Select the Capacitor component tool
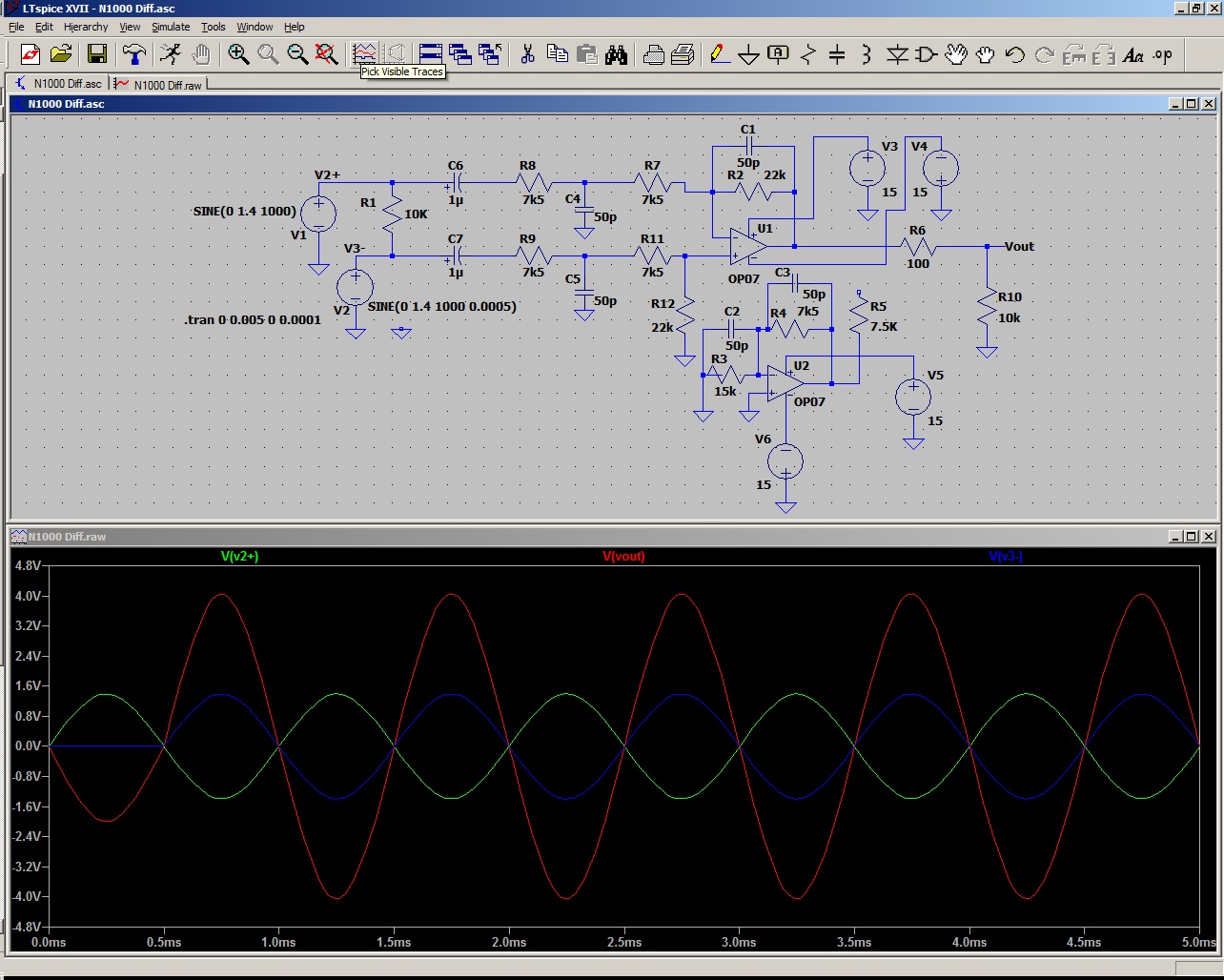 tap(837, 54)
